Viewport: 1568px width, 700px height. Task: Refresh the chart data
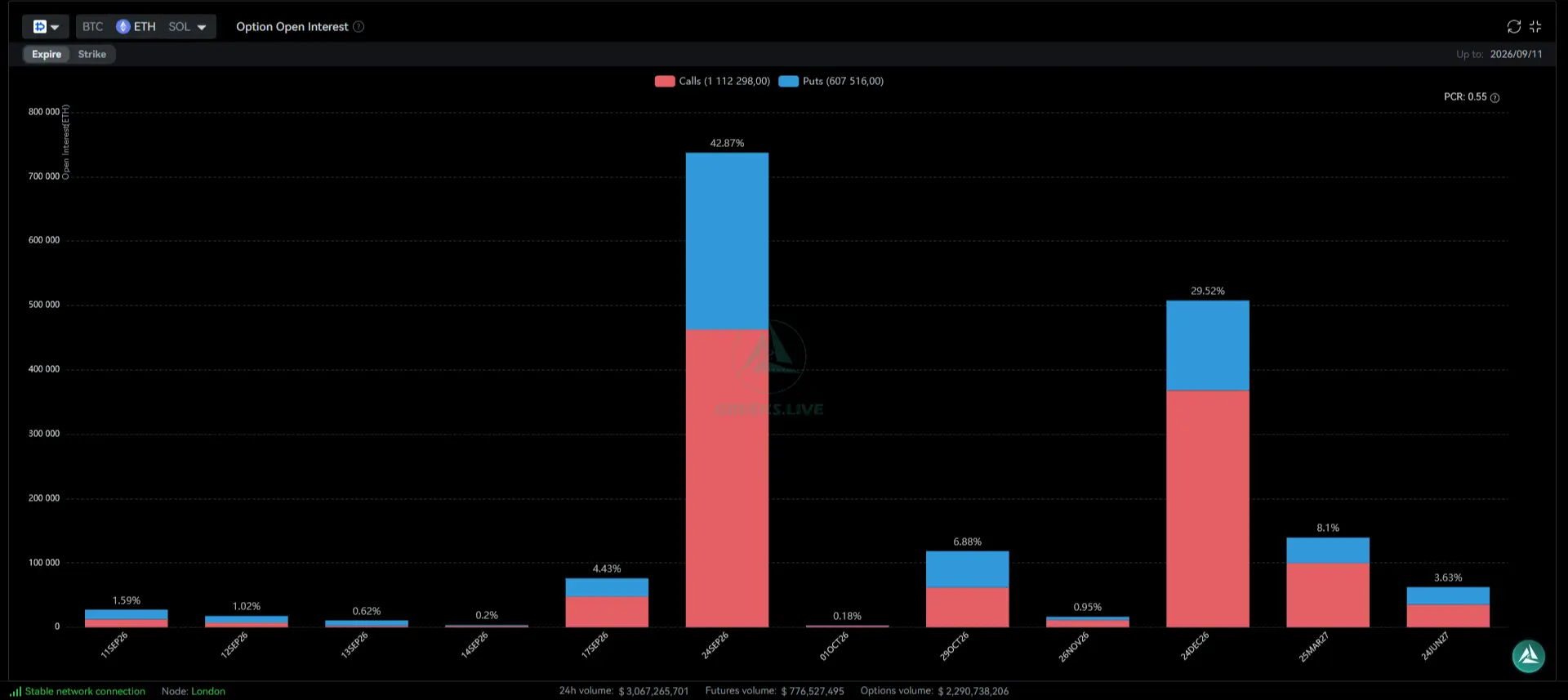pyautogui.click(x=1514, y=27)
